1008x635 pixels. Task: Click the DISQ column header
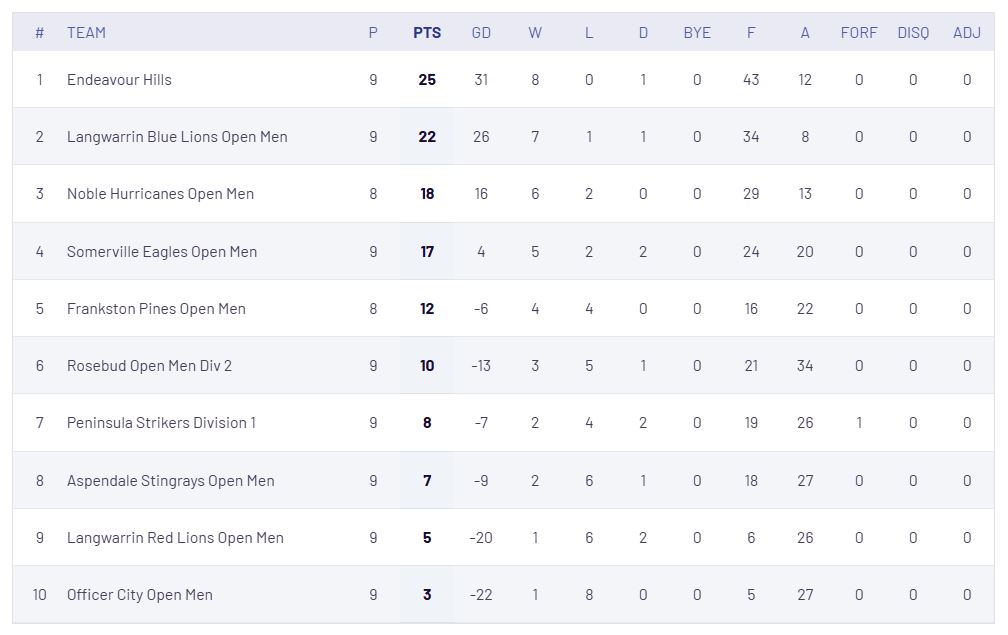(x=913, y=33)
